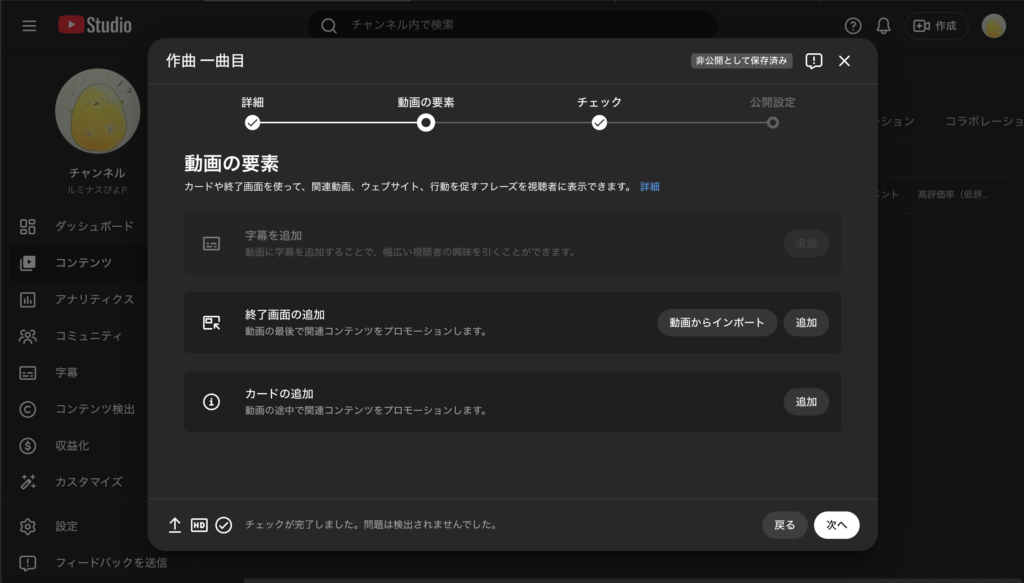This screenshot has width=1024, height=583.
Task: Click the 次へ button
Action: [836, 525]
